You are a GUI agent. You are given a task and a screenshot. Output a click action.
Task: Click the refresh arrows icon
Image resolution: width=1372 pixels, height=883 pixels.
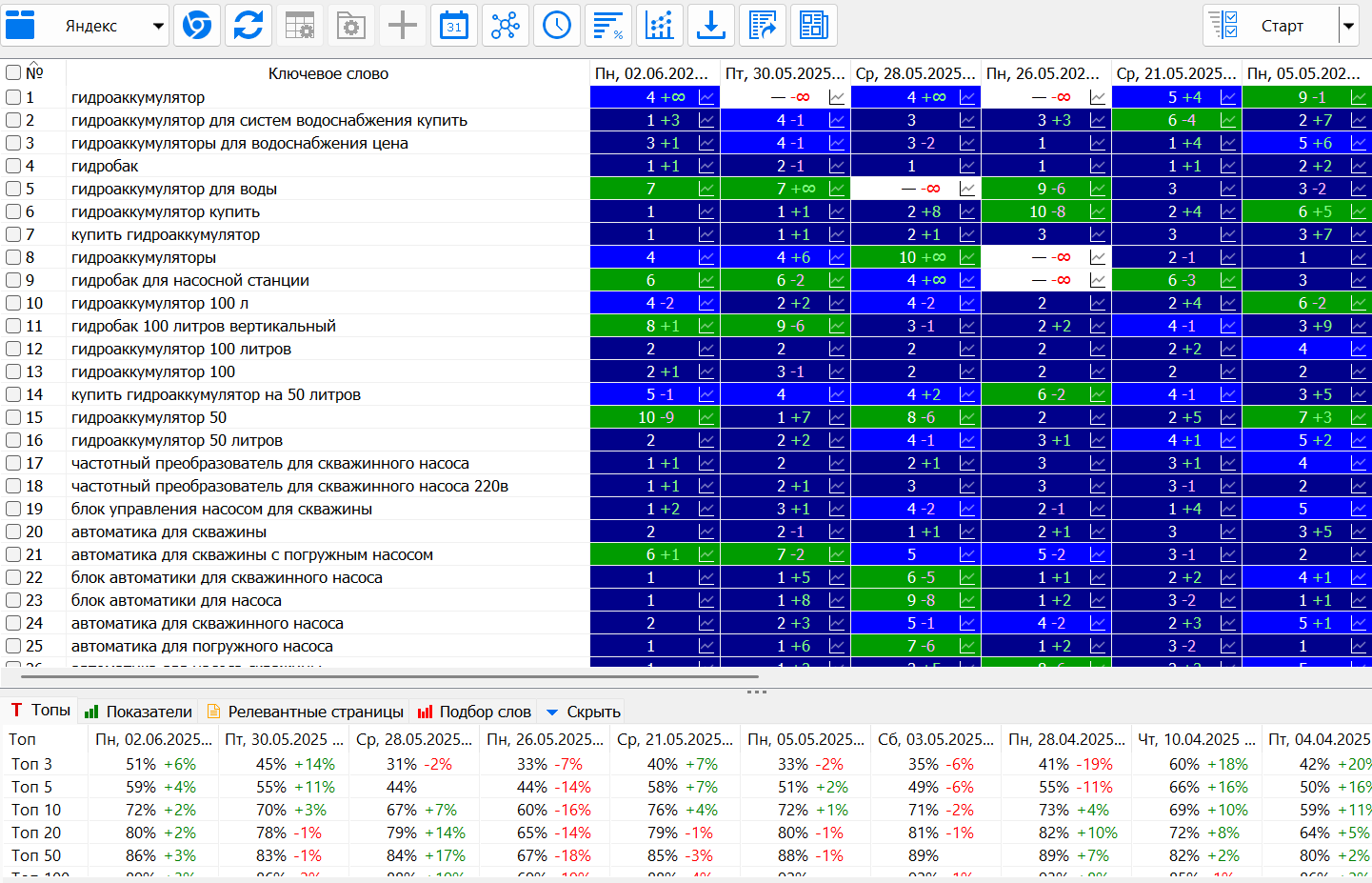(x=249, y=26)
